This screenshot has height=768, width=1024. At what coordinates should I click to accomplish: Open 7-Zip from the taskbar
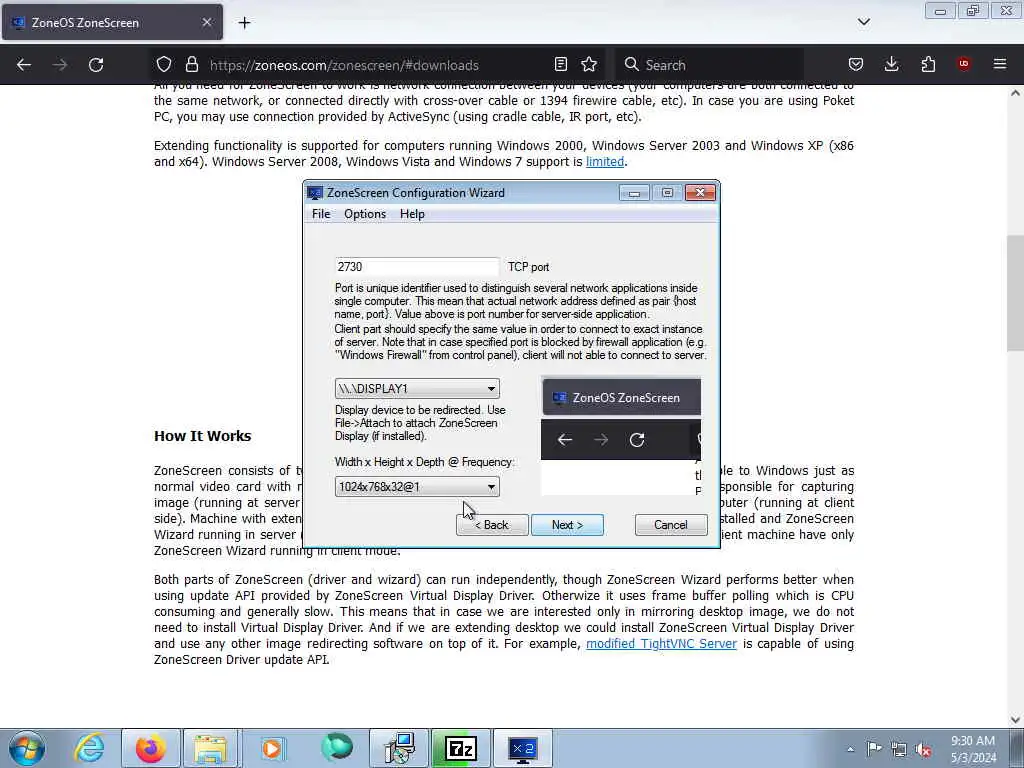coord(460,748)
